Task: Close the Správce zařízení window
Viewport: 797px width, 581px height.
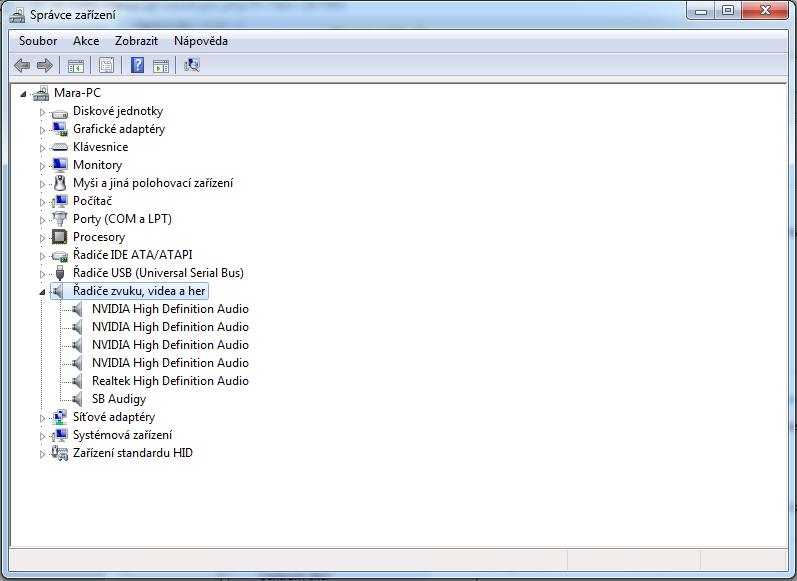Action: tap(765, 11)
